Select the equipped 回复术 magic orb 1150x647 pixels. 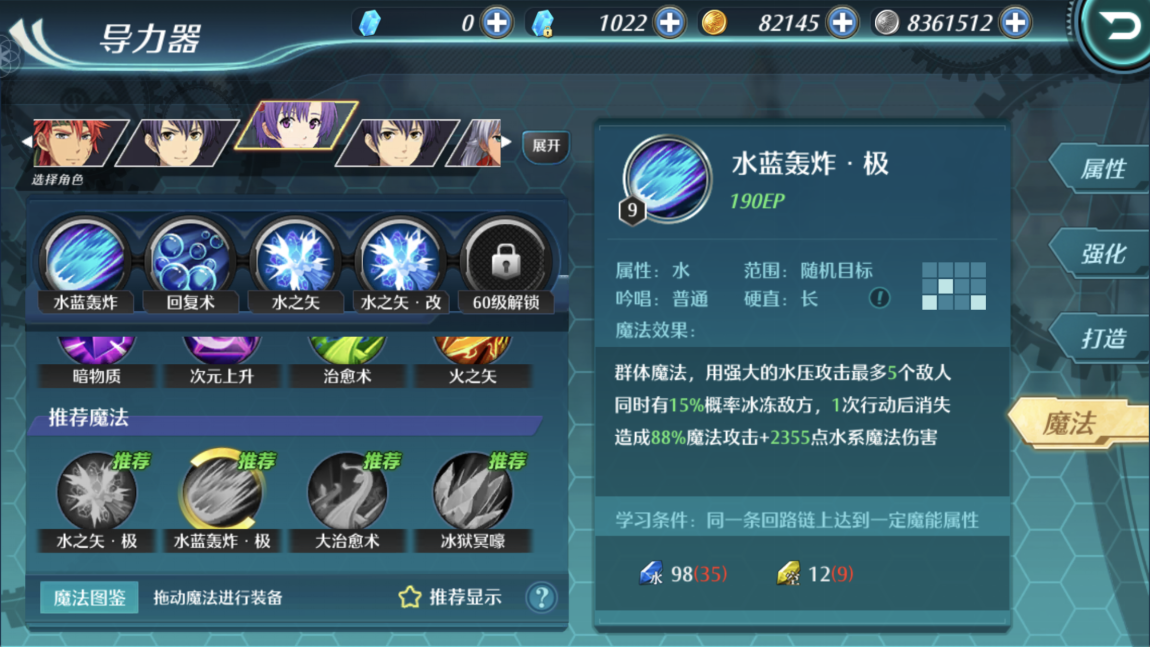click(191, 260)
